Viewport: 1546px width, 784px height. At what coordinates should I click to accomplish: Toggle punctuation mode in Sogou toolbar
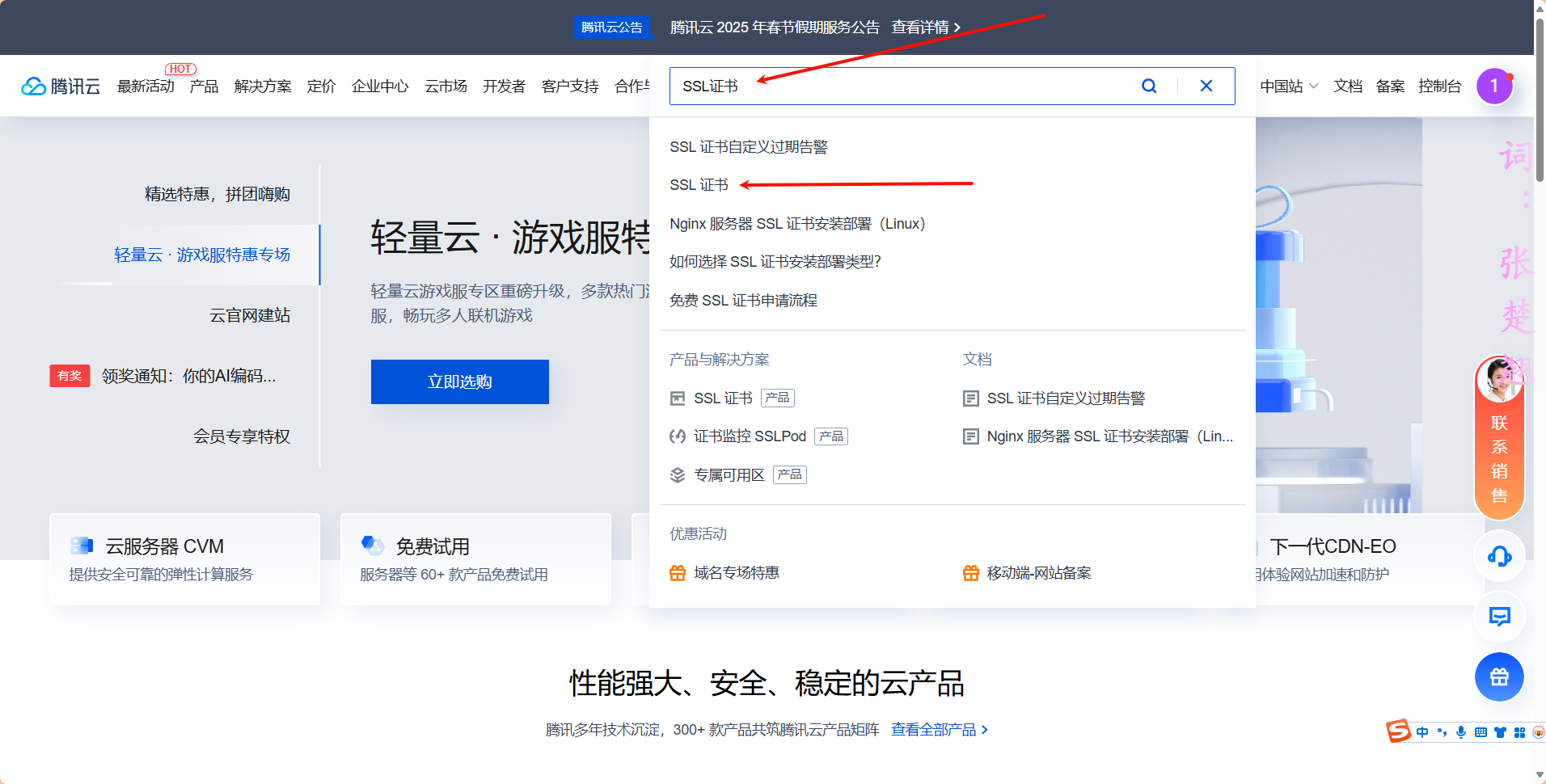[x=1442, y=732]
